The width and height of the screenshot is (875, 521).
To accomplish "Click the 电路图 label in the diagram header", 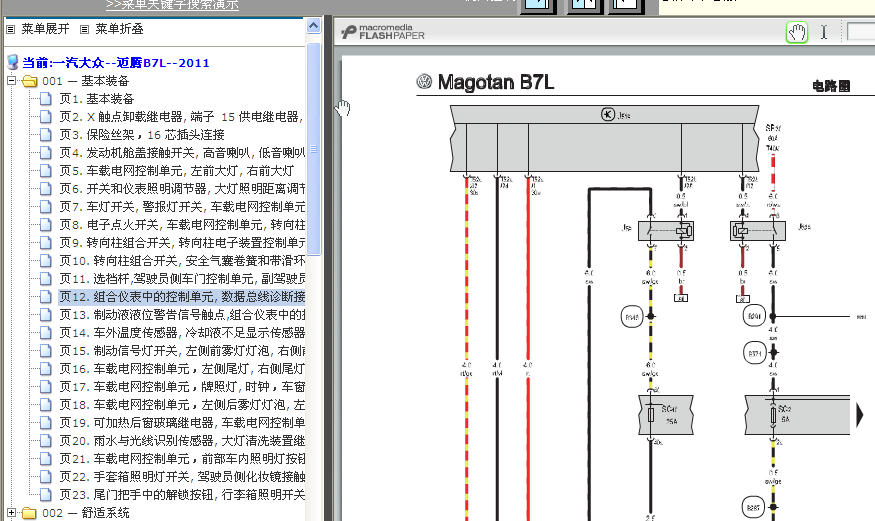I will 831,86.
